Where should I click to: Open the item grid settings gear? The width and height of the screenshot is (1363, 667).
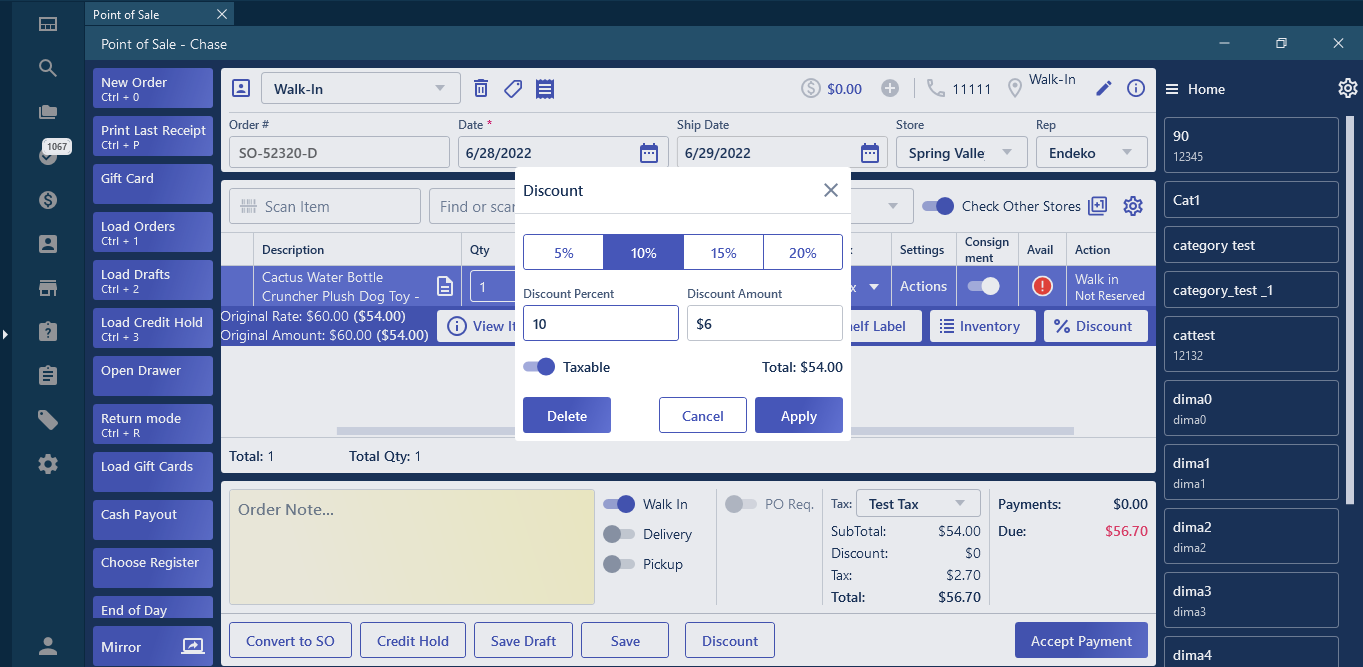coord(1133,206)
